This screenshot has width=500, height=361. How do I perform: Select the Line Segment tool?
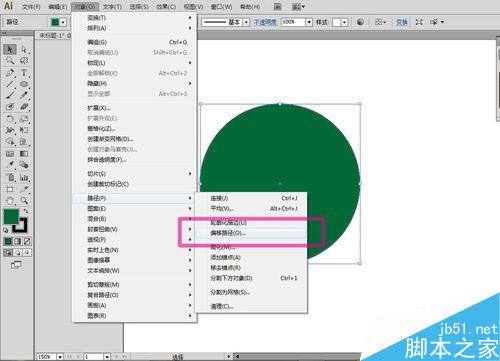tap(10, 84)
